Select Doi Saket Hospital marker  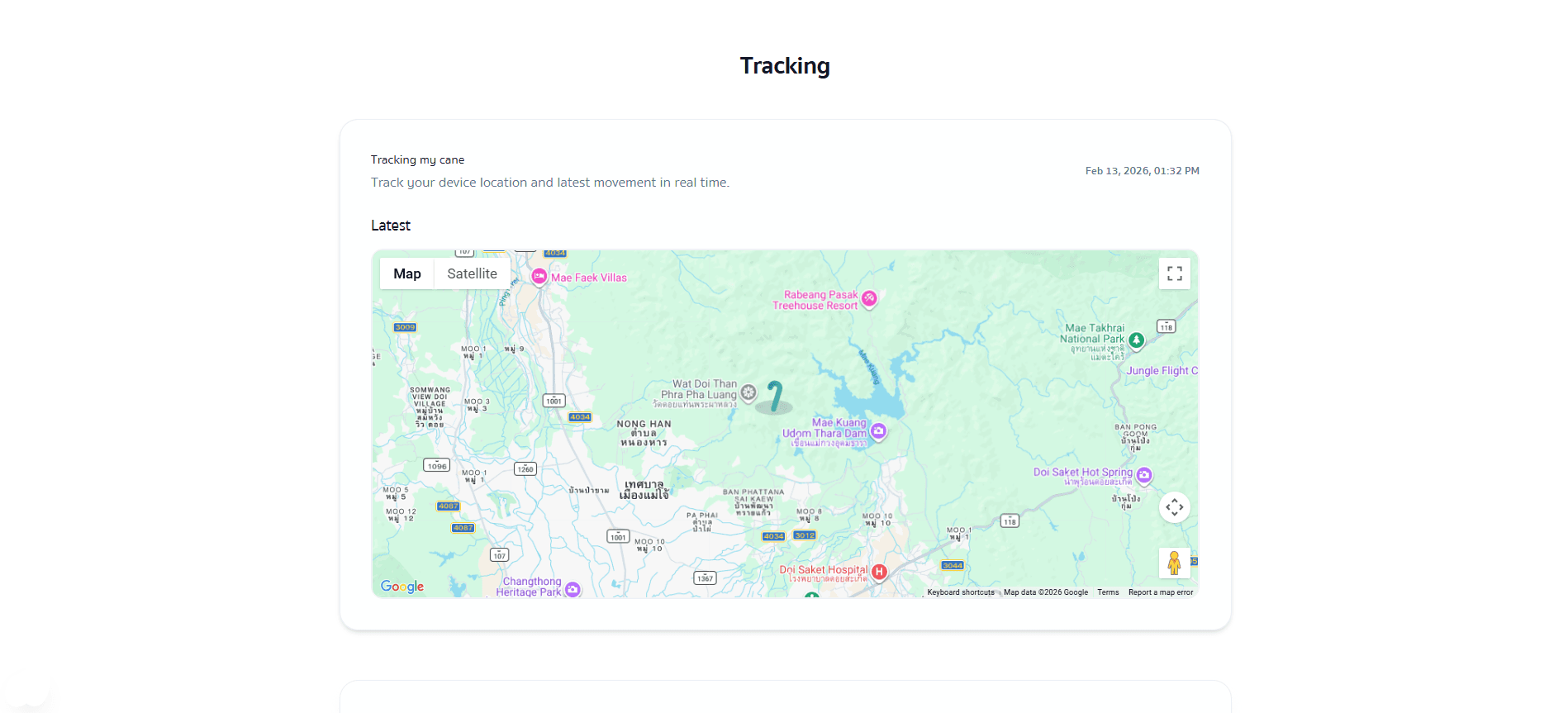point(879,572)
